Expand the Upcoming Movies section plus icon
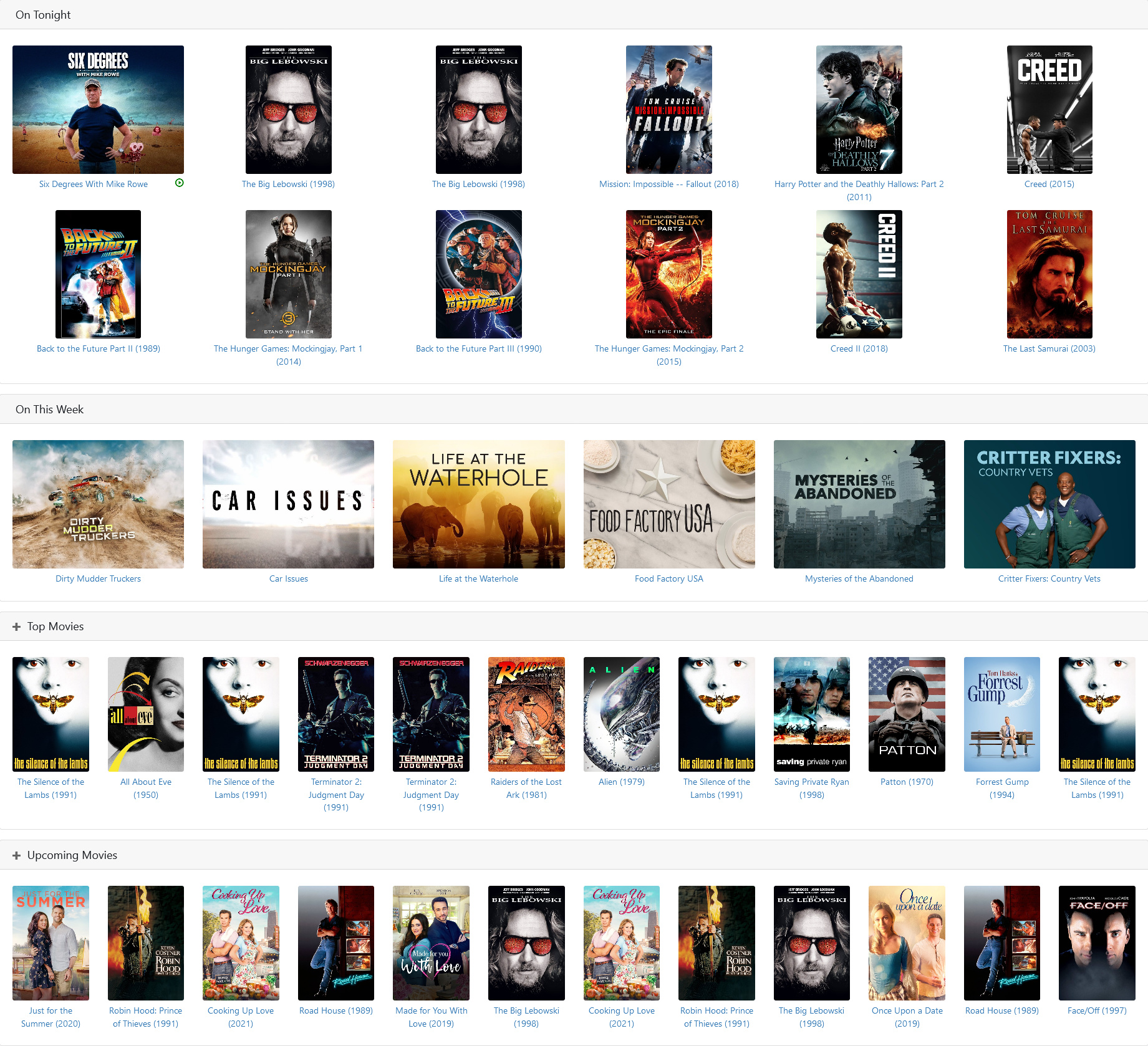The height and width of the screenshot is (1046, 1148). pos(17,855)
